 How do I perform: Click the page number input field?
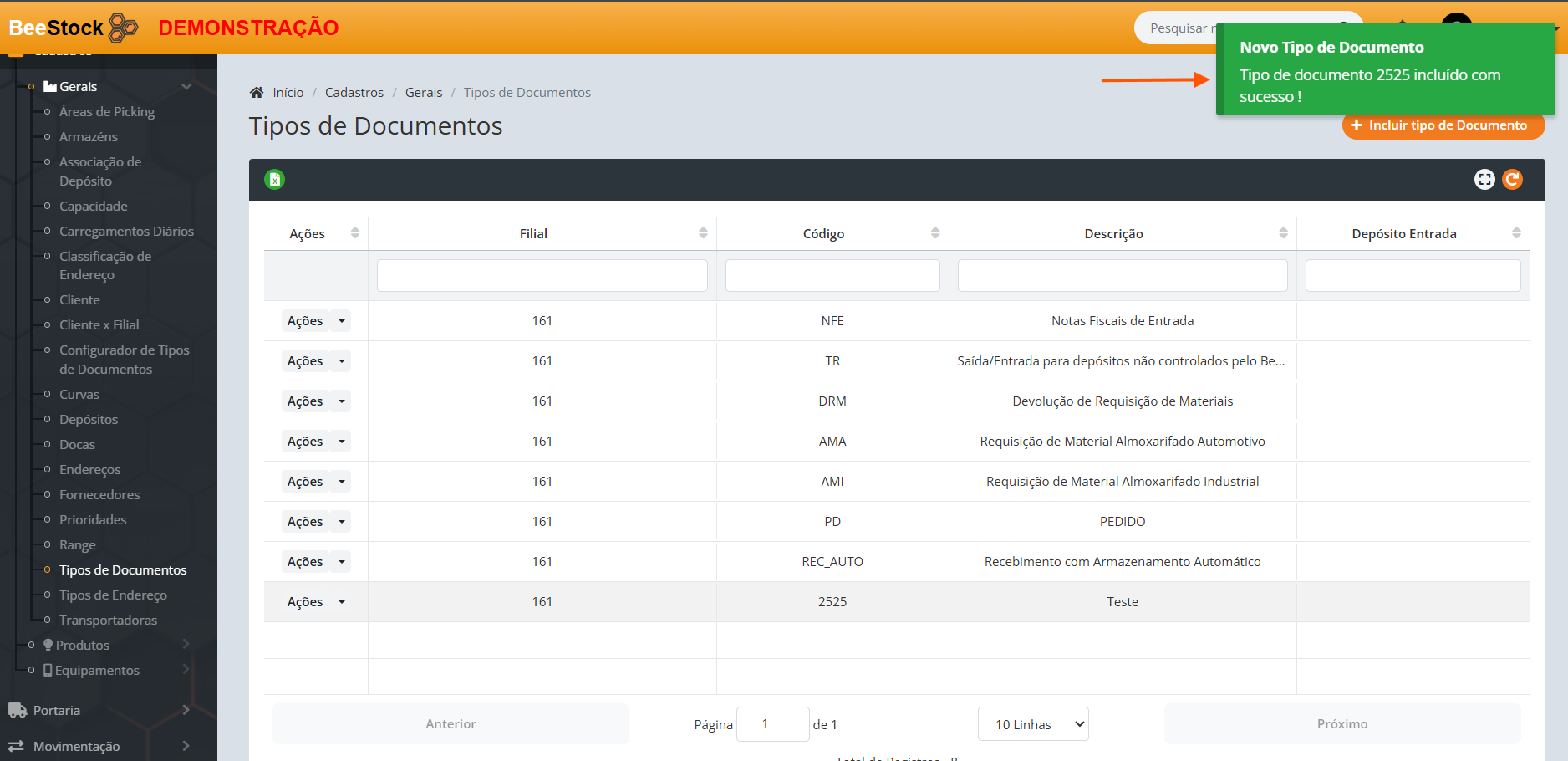tap(772, 724)
